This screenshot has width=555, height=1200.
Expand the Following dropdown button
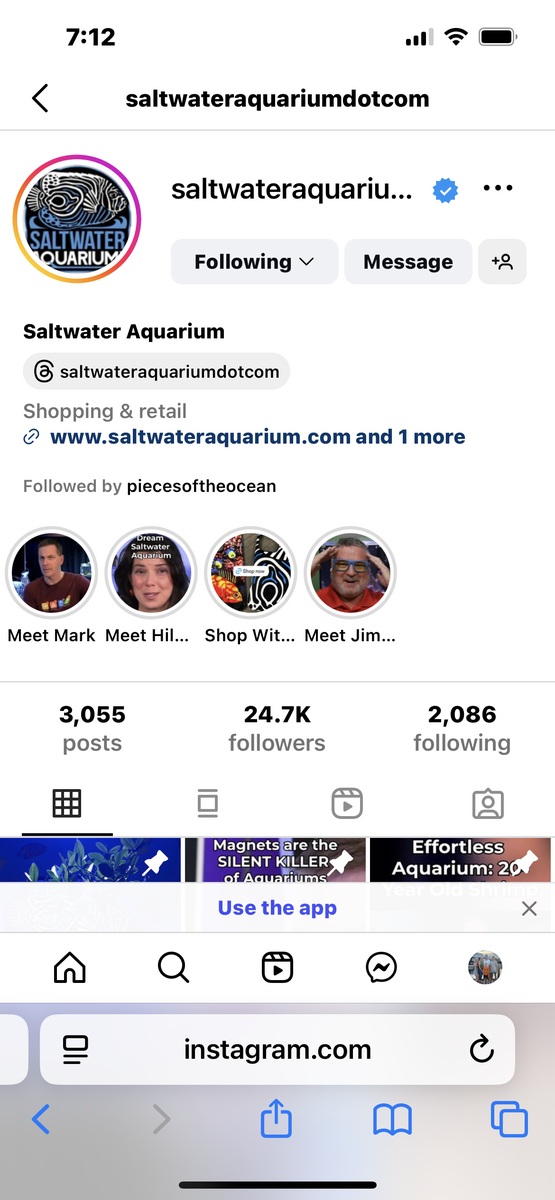(x=254, y=262)
